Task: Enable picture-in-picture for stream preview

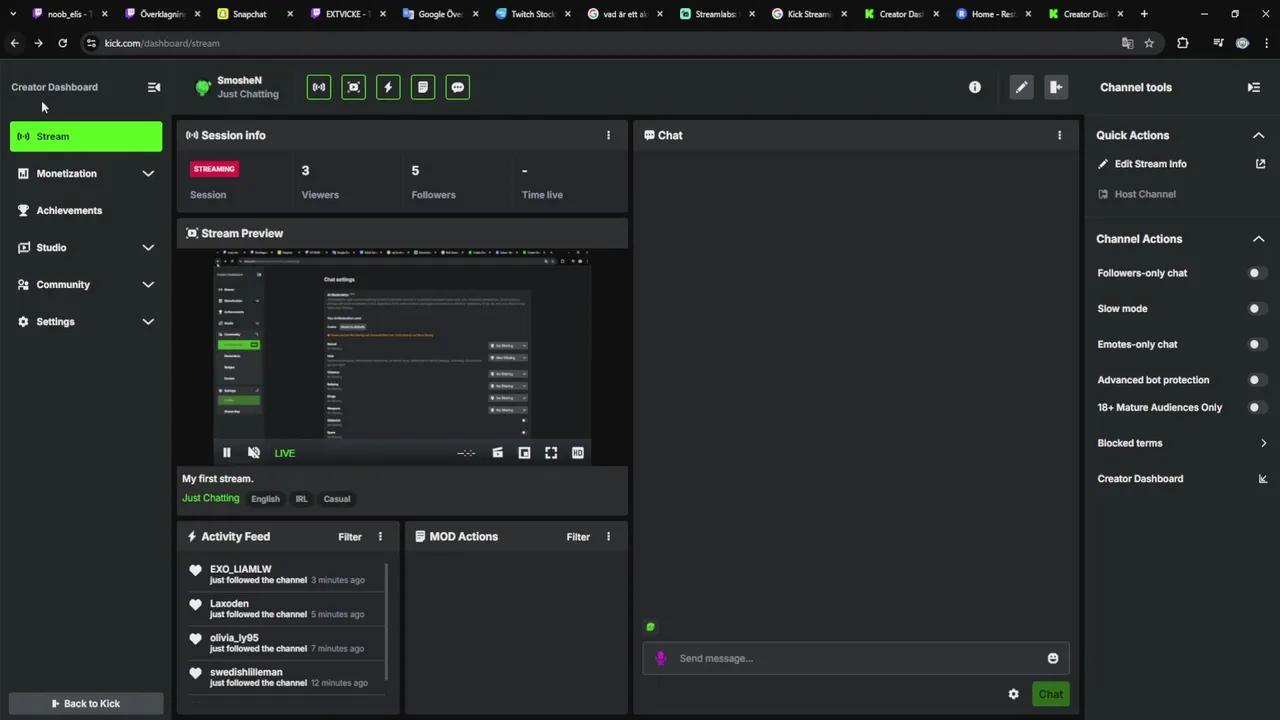Action: (524, 453)
